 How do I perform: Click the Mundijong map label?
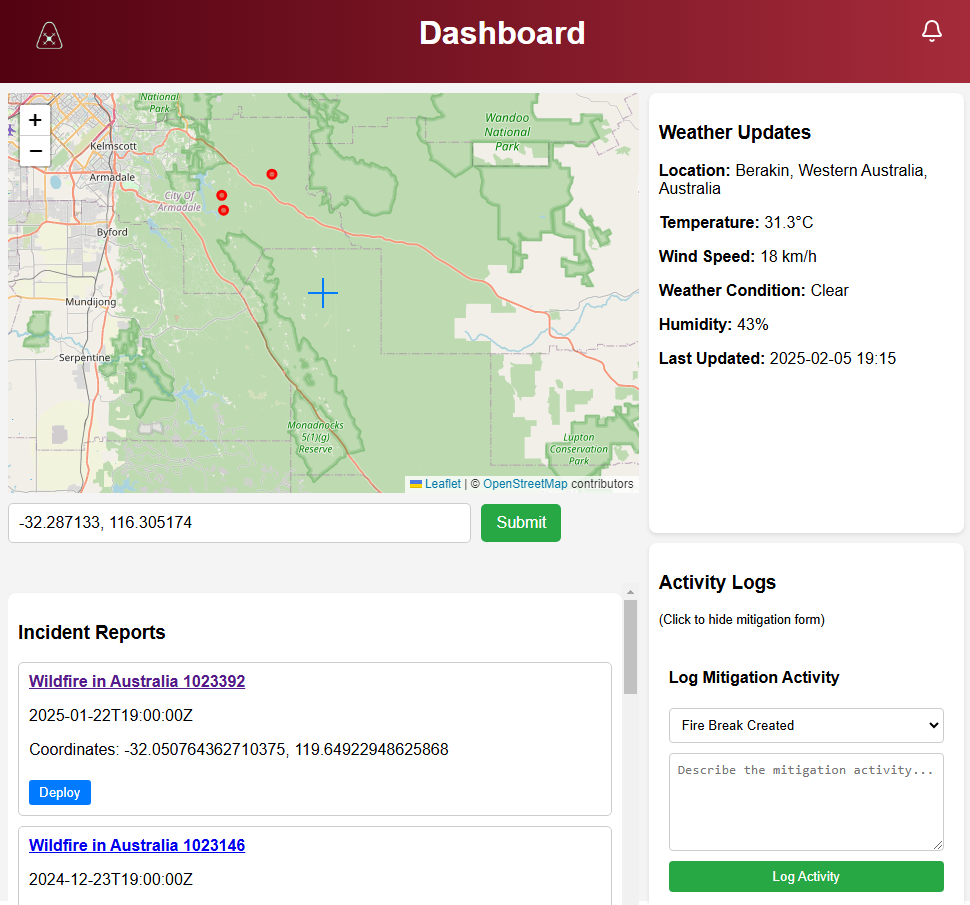coord(90,302)
